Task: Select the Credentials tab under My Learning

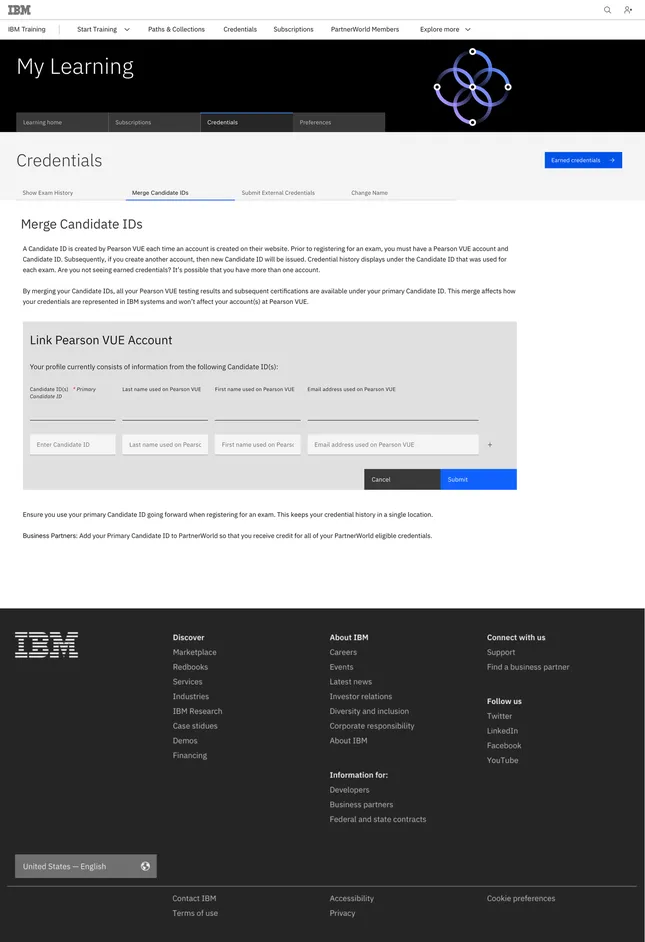Action: (x=246, y=122)
